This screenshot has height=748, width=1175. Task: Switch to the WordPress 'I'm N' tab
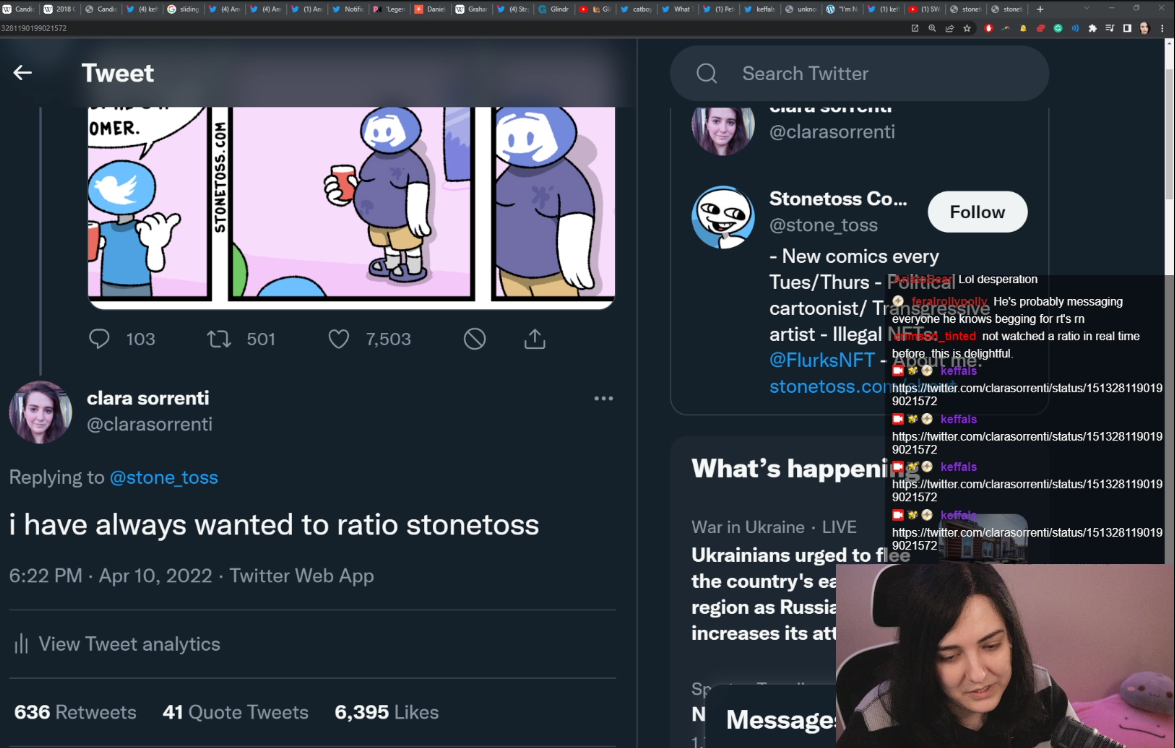(x=842, y=9)
